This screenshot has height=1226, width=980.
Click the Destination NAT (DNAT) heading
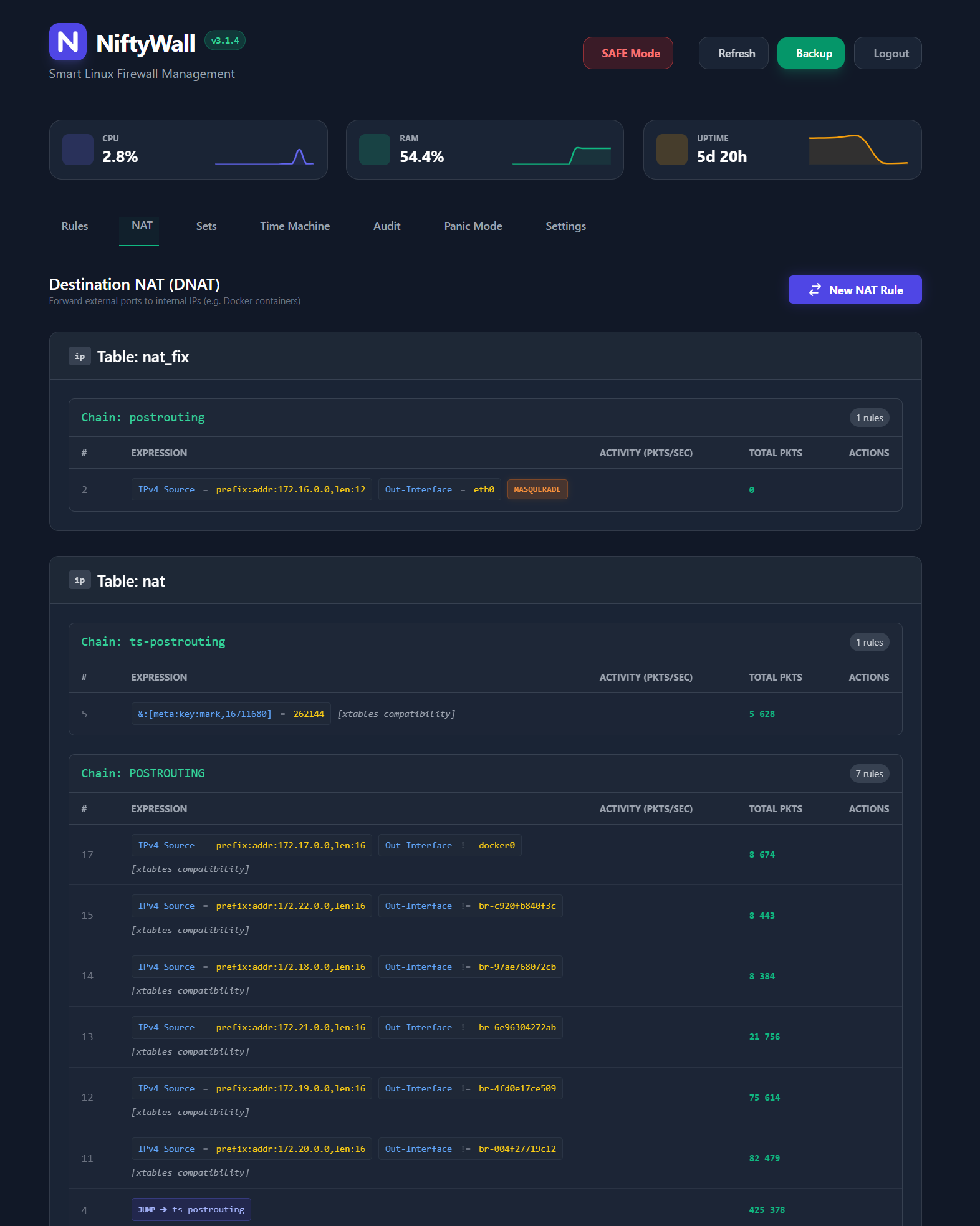[x=135, y=284]
